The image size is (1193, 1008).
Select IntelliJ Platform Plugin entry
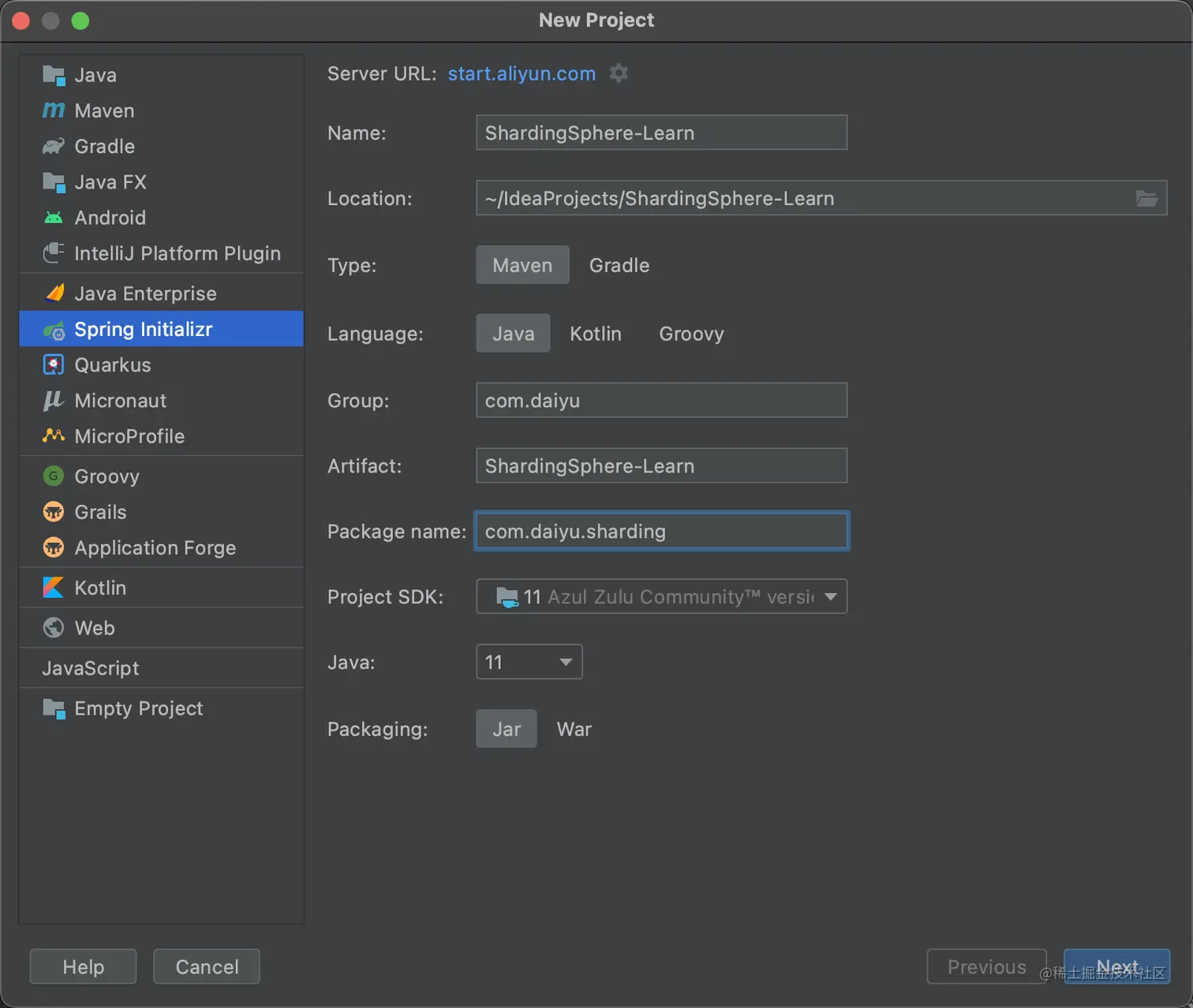(161, 253)
